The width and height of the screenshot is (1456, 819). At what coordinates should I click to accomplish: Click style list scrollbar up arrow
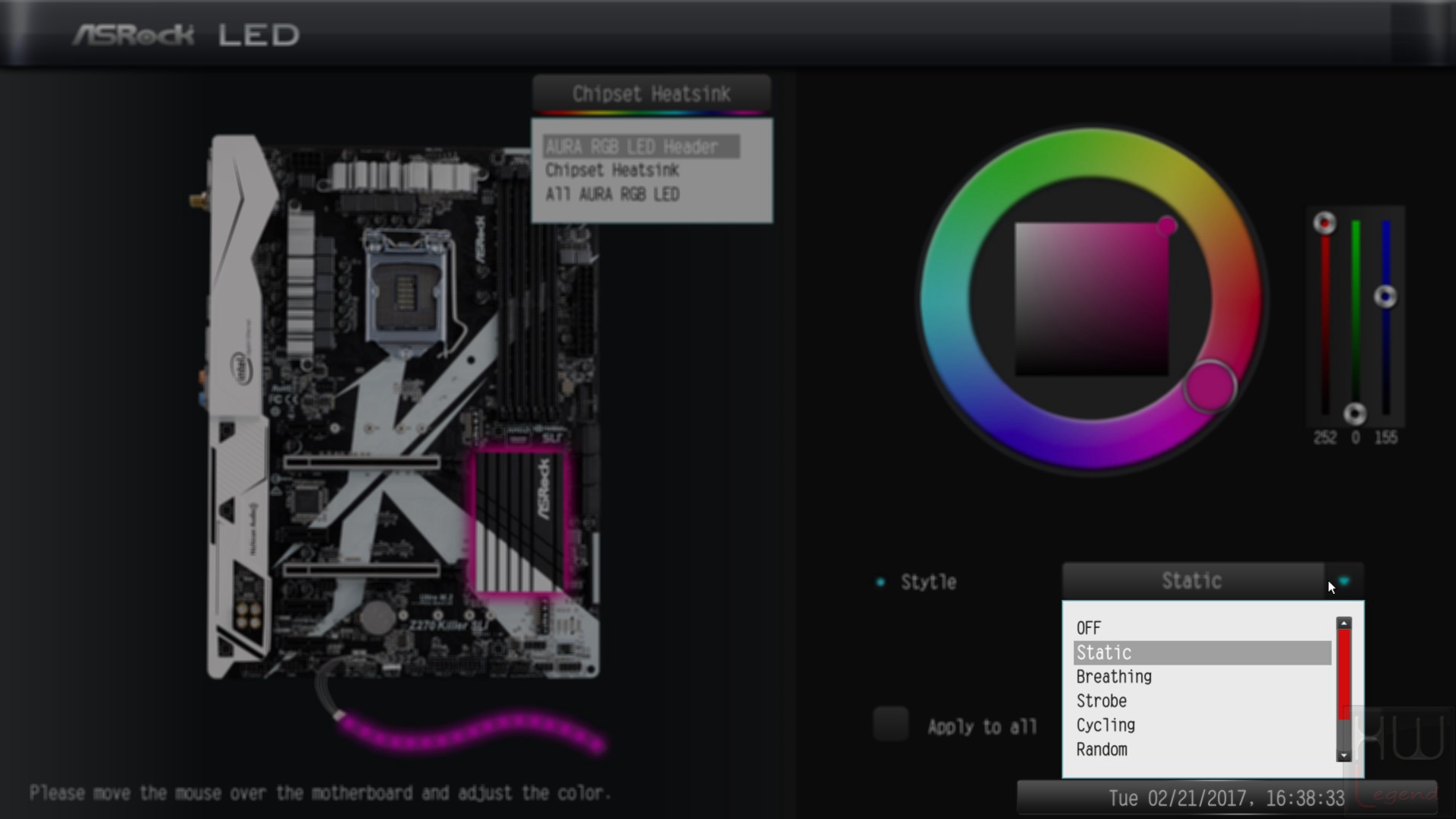pos(1344,624)
